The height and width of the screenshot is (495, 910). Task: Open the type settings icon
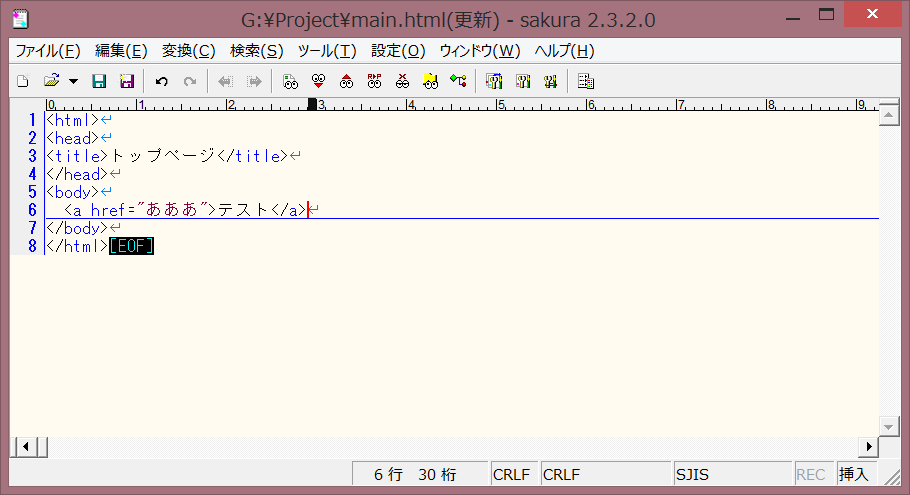(x=523, y=81)
